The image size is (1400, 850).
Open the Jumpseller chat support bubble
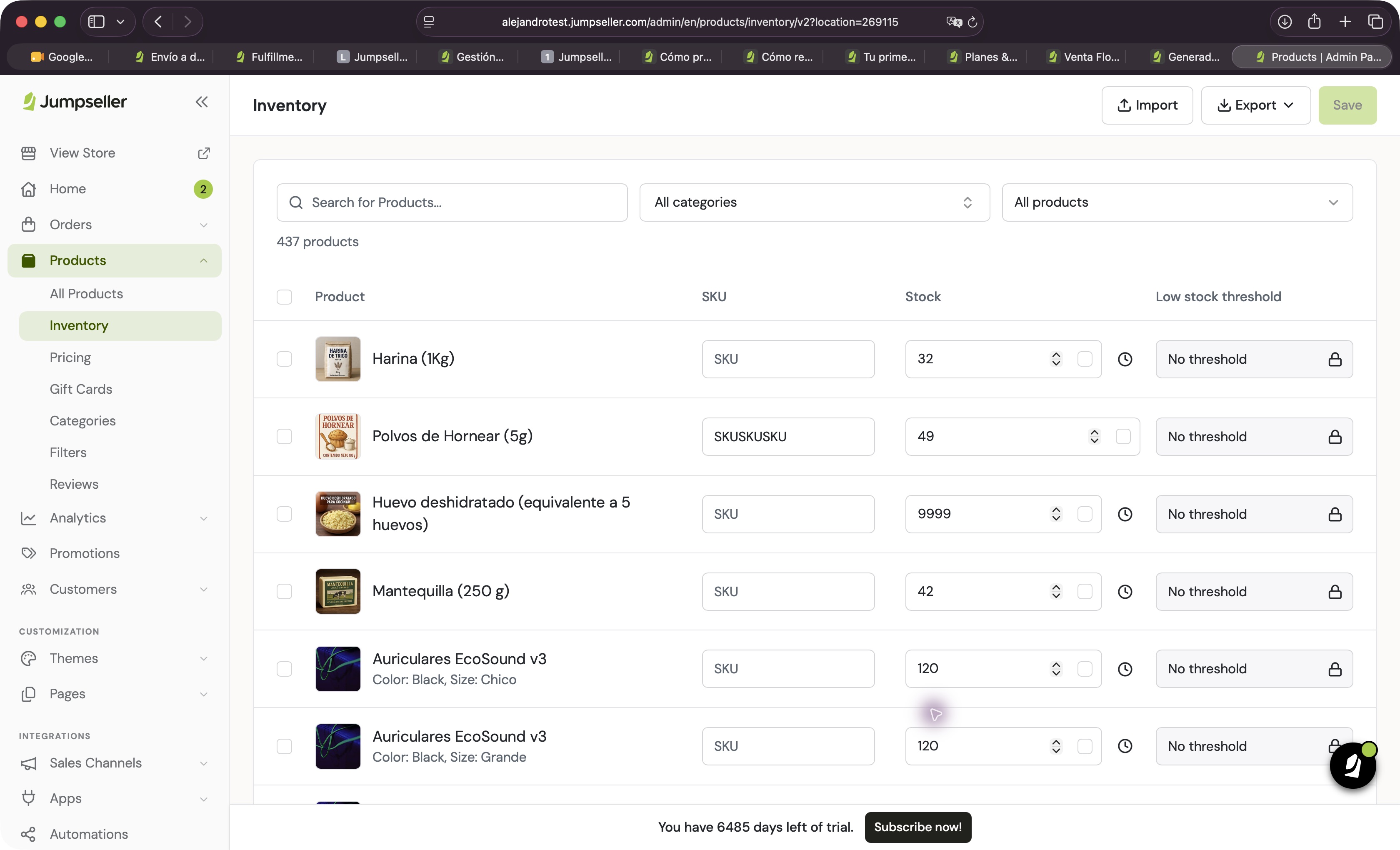[x=1353, y=765]
